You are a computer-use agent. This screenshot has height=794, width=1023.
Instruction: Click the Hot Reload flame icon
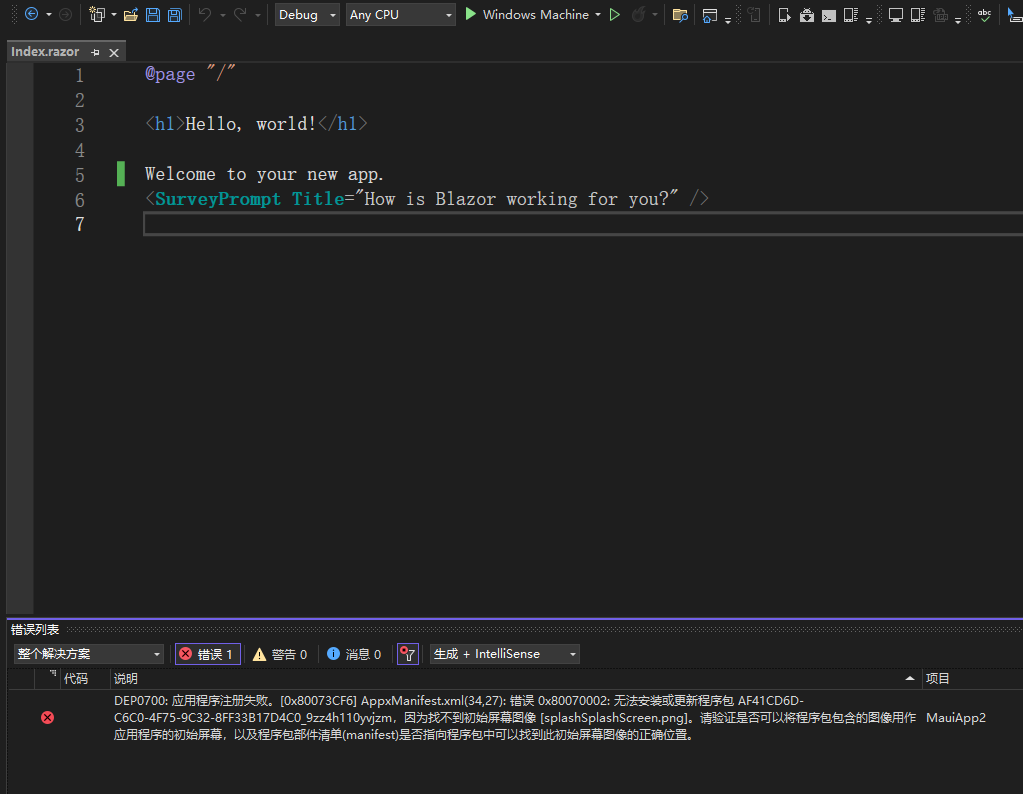[639, 14]
